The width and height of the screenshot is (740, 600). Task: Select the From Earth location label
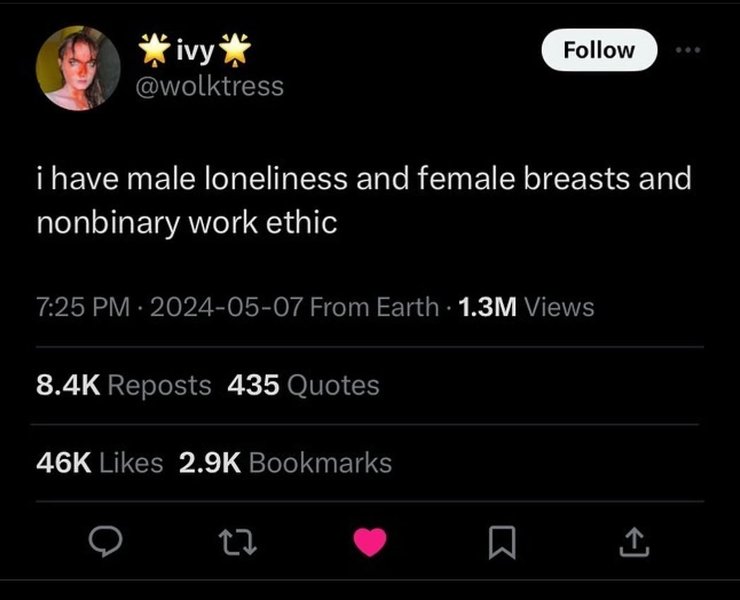pyautogui.click(x=373, y=308)
